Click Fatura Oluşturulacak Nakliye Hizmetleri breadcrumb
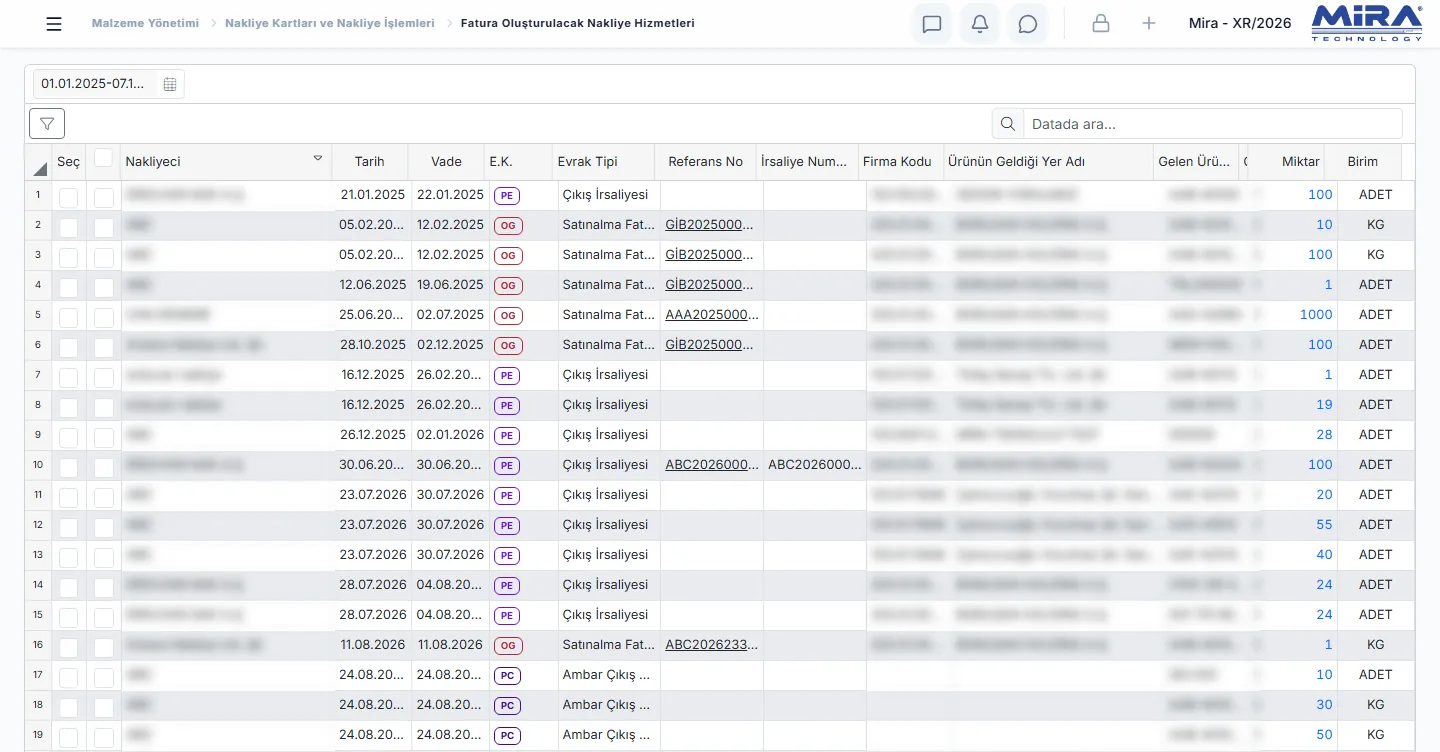The image size is (1440, 752). pos(578,23)
